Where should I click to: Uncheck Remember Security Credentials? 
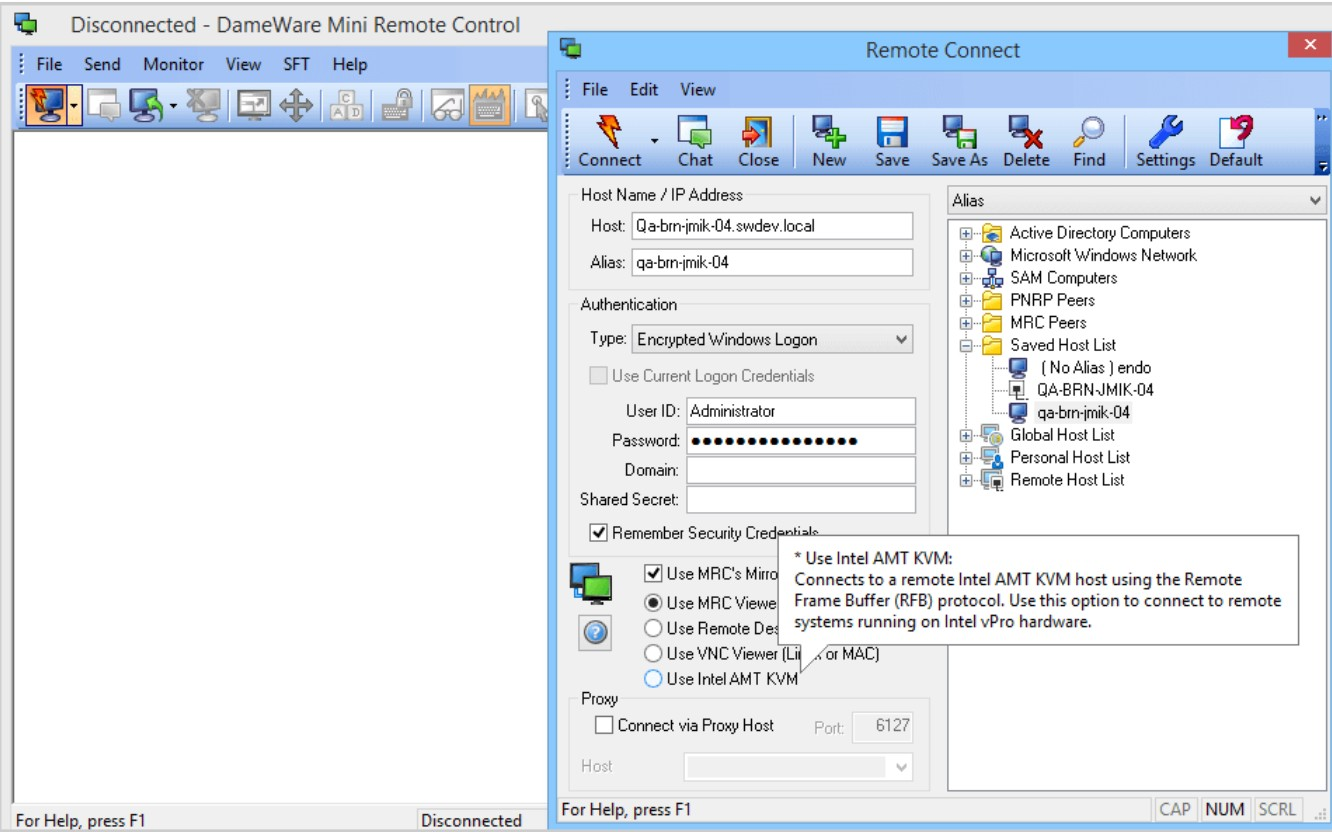pyautogui.click(x=598, y=533)
